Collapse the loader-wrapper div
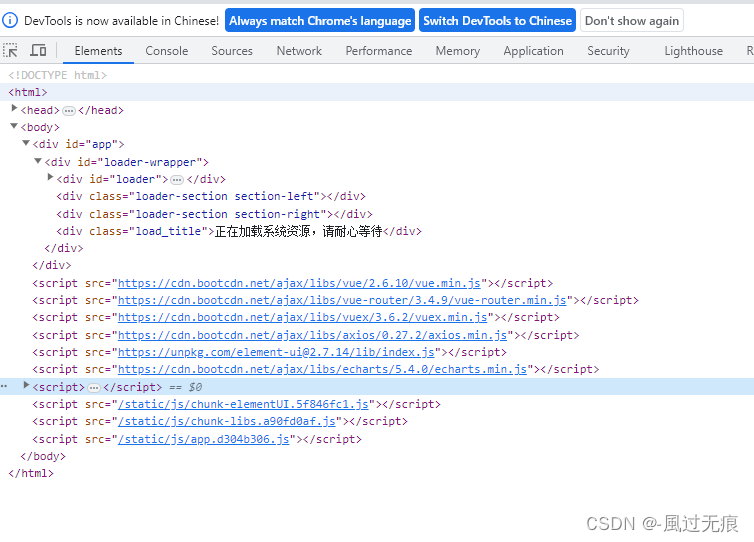Image resolution: width=754 pixels, height=542 pixels. 38,161
